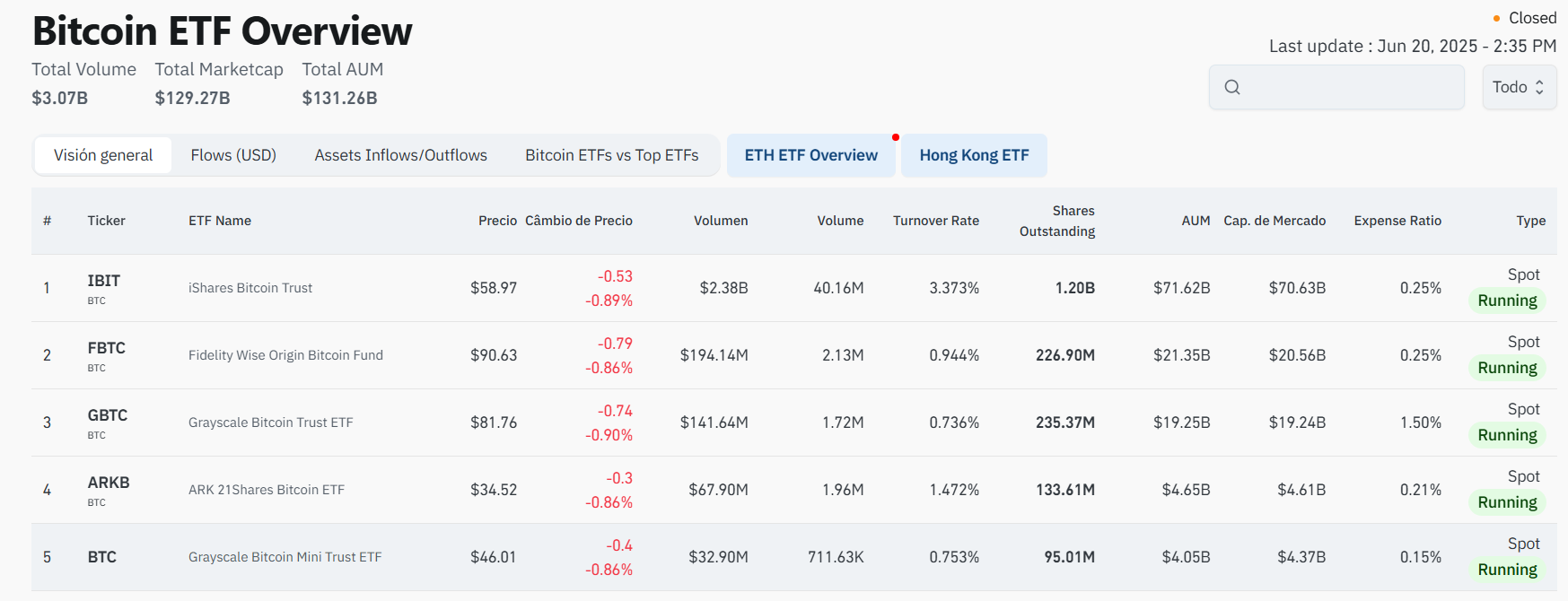1568x601 pixels.
Task: Switch to the Flows (USD) tab
Action: (233, 155)
